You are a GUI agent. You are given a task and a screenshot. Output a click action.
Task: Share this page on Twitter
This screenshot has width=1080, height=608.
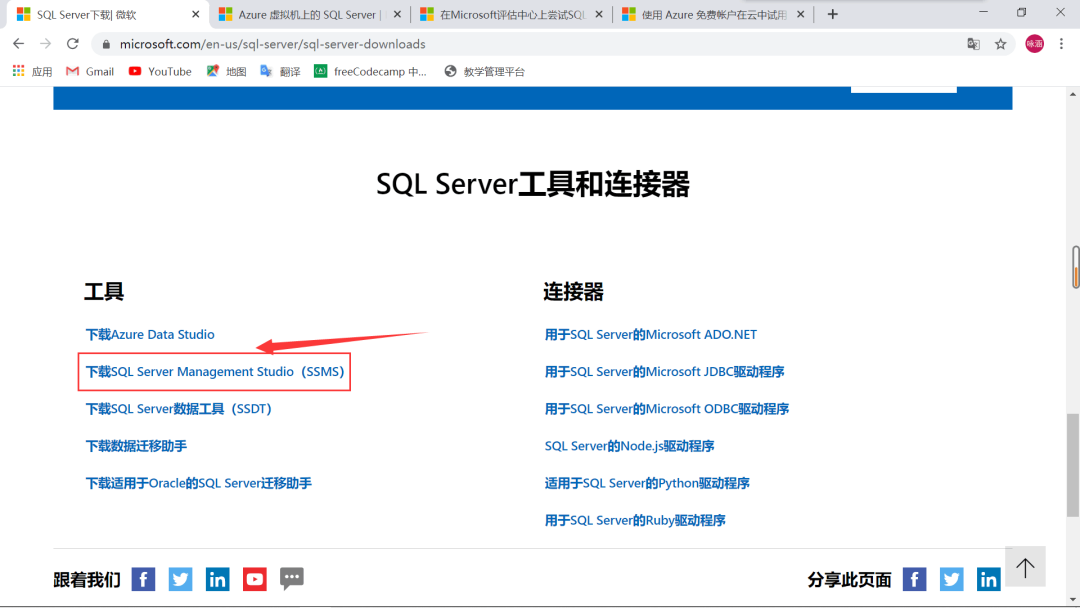tap(952, 579)
